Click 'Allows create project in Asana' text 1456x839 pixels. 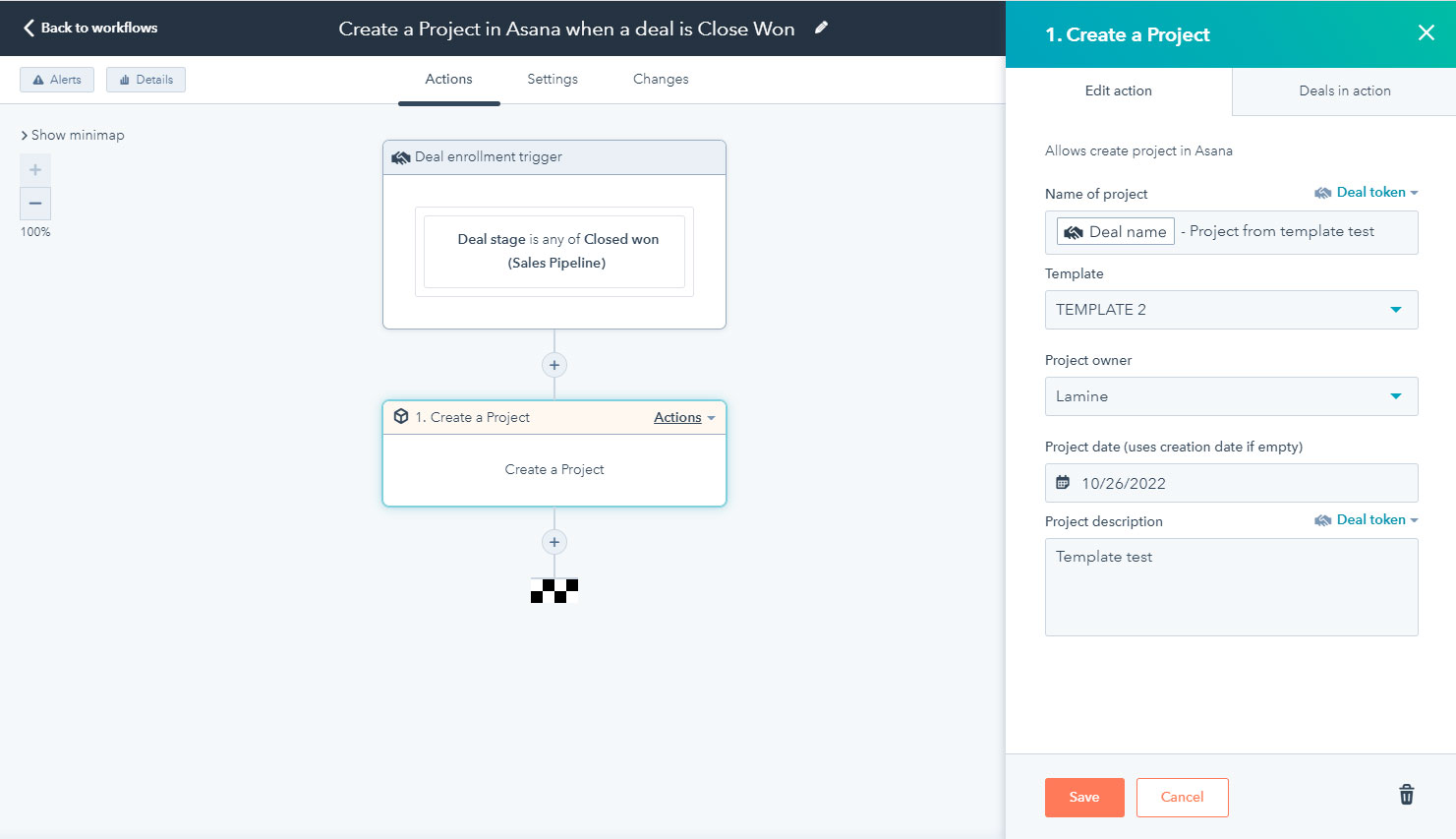(1138, 150)
